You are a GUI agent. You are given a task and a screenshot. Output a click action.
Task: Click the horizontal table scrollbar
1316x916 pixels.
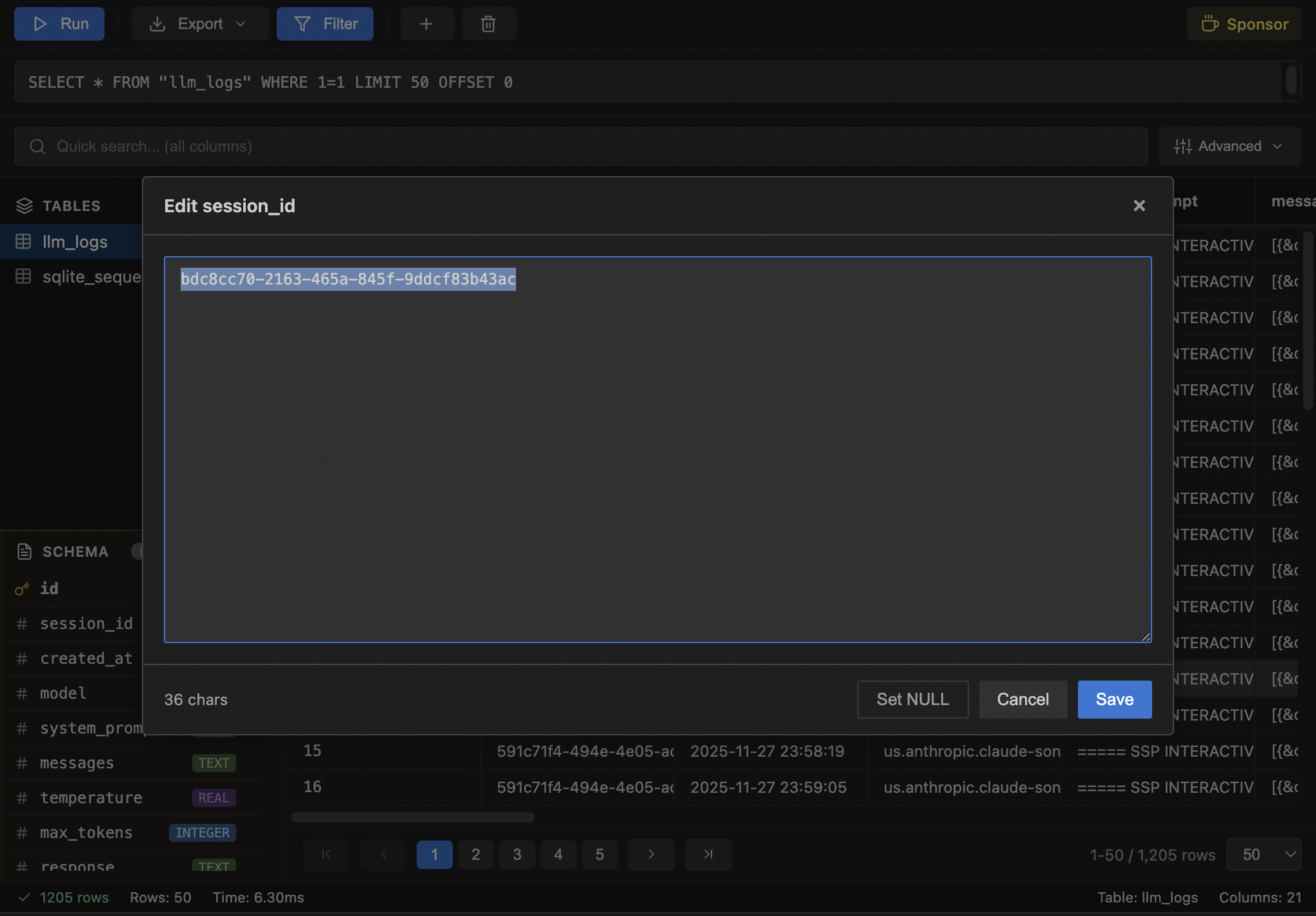(413, 817)
